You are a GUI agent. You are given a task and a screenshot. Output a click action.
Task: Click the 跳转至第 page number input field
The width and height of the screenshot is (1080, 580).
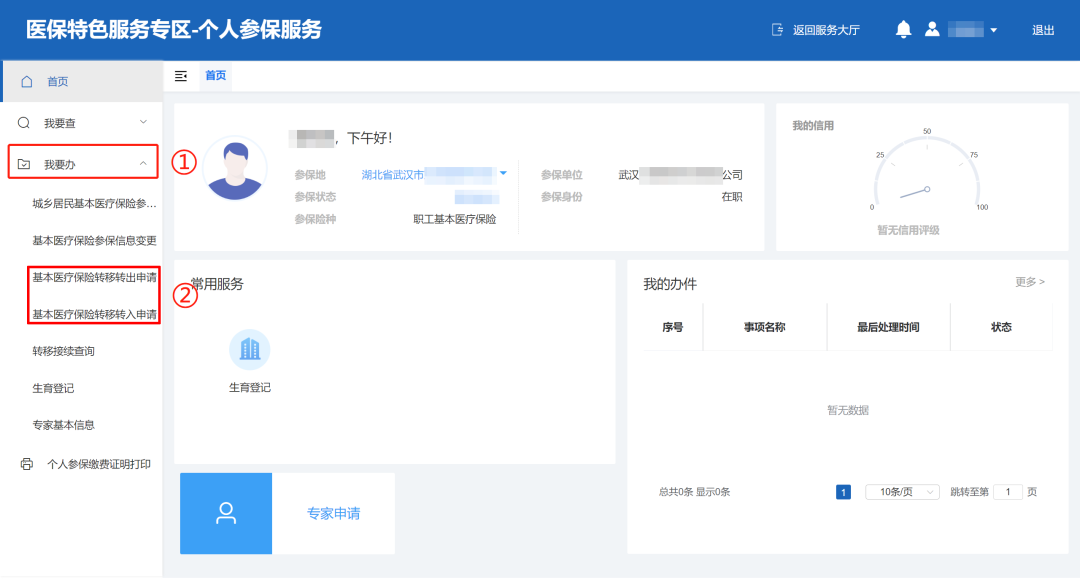tap(1007, 492)
